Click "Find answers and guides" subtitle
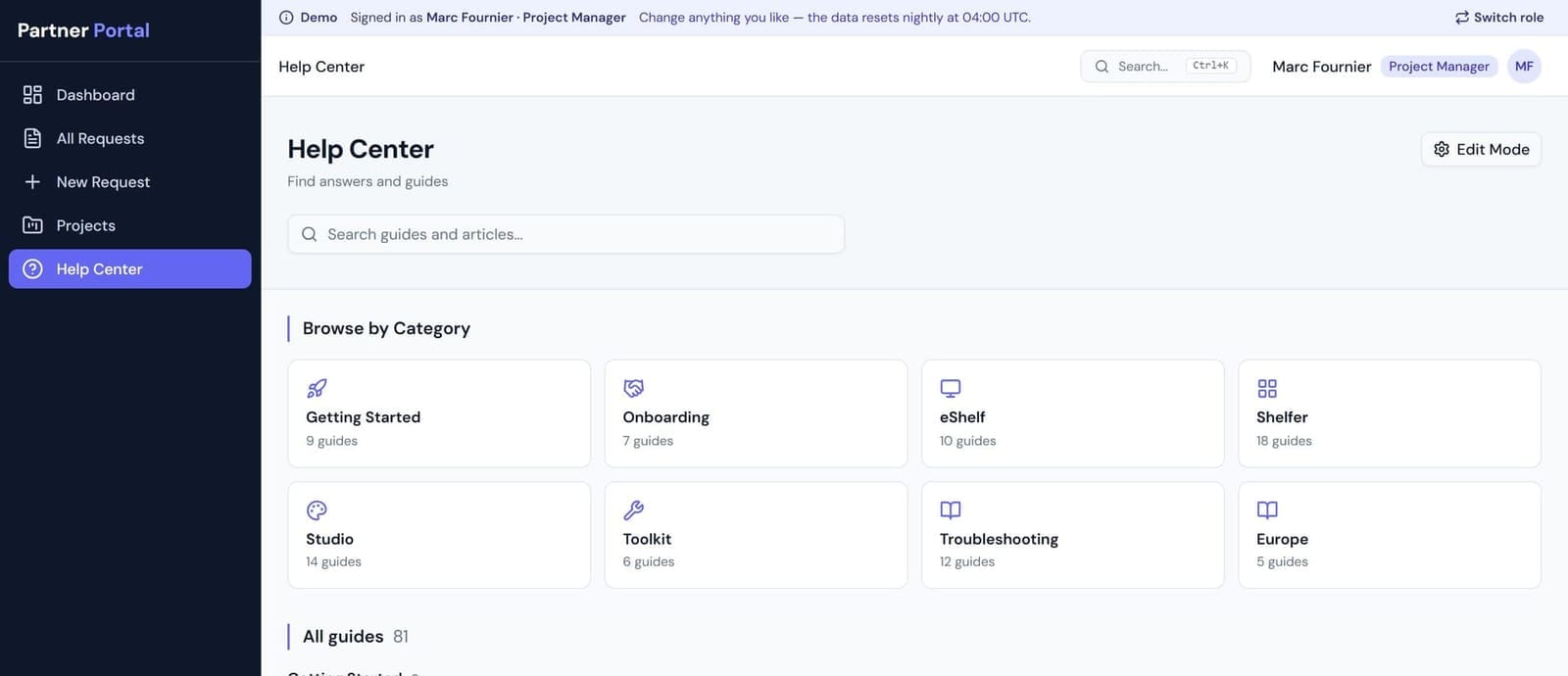 tap(367, 181)
